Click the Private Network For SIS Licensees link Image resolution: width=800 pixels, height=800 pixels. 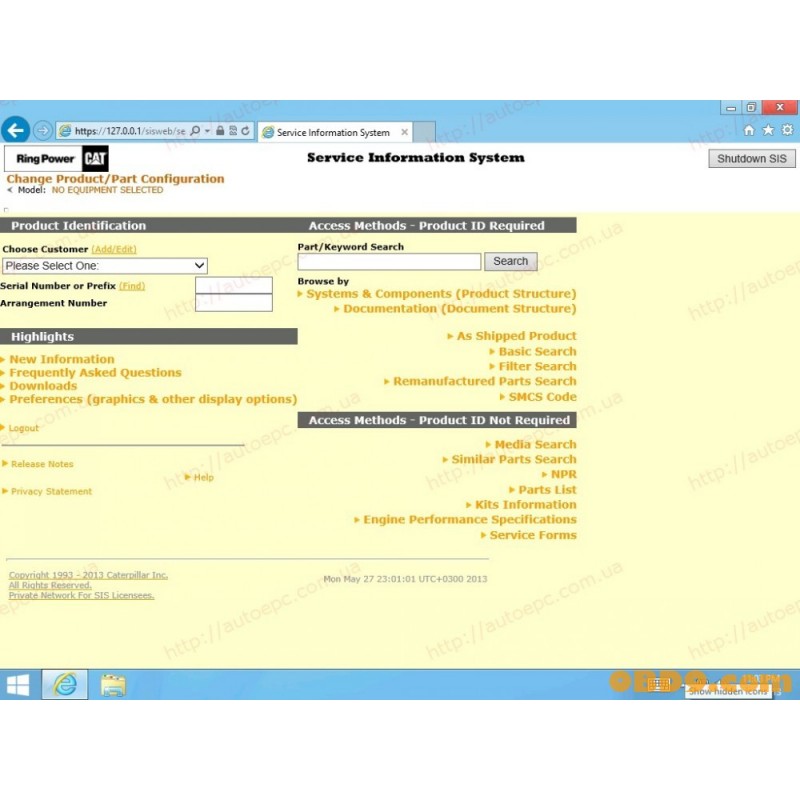[81, 595]
